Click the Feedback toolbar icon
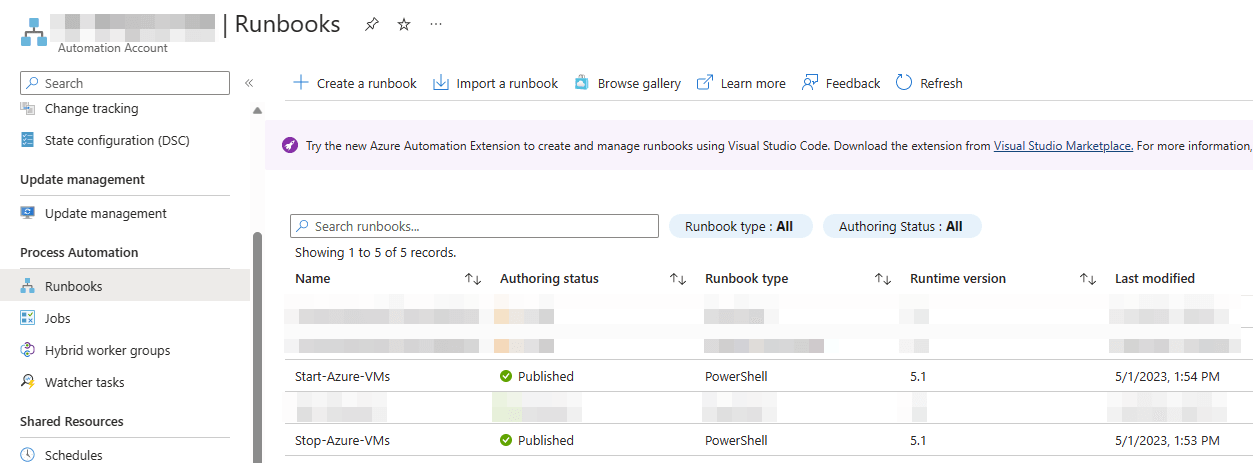The width and height of the screenshot is (1253, 463). click(810, 83)
